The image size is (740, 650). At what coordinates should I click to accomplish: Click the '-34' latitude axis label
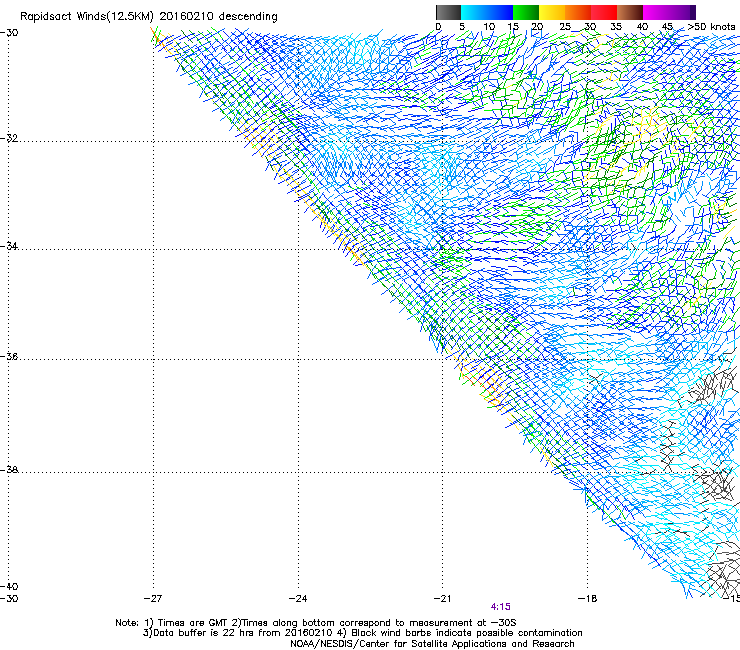pos(9,246)
